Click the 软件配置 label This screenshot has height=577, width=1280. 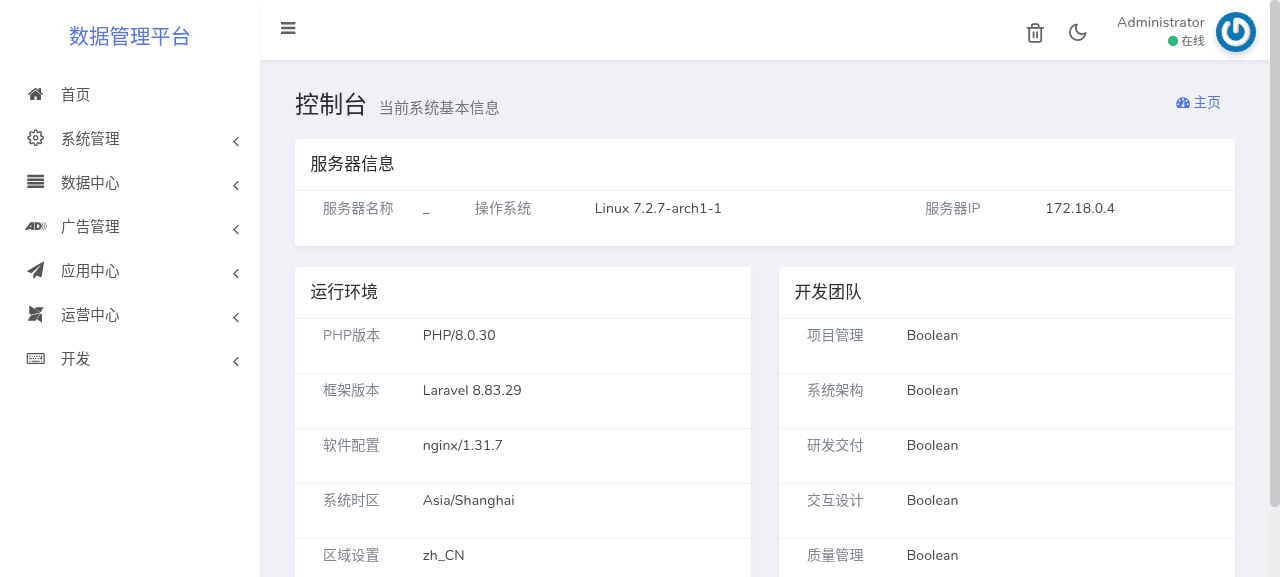[351, 446]
